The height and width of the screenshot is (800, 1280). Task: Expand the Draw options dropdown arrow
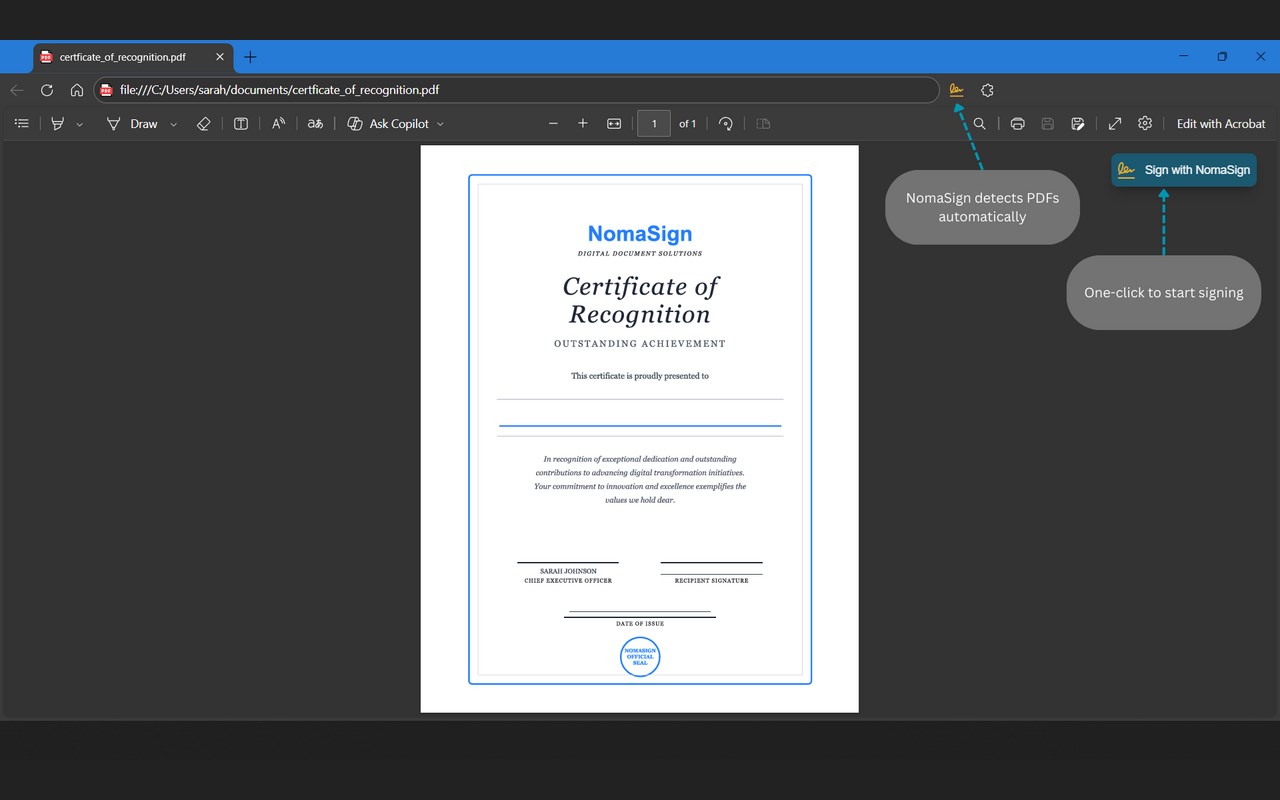coord(173,125)
